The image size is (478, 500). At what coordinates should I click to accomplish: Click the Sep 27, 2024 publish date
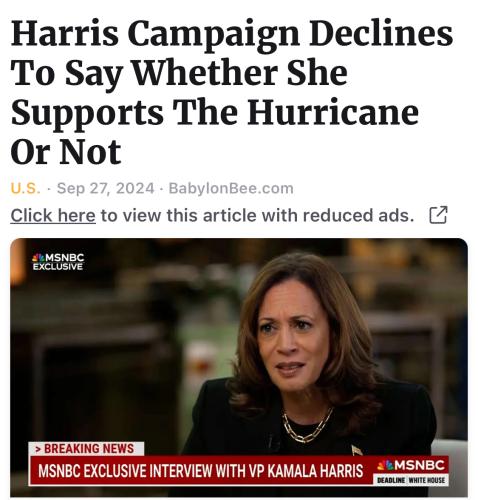(x=106, y=188)
